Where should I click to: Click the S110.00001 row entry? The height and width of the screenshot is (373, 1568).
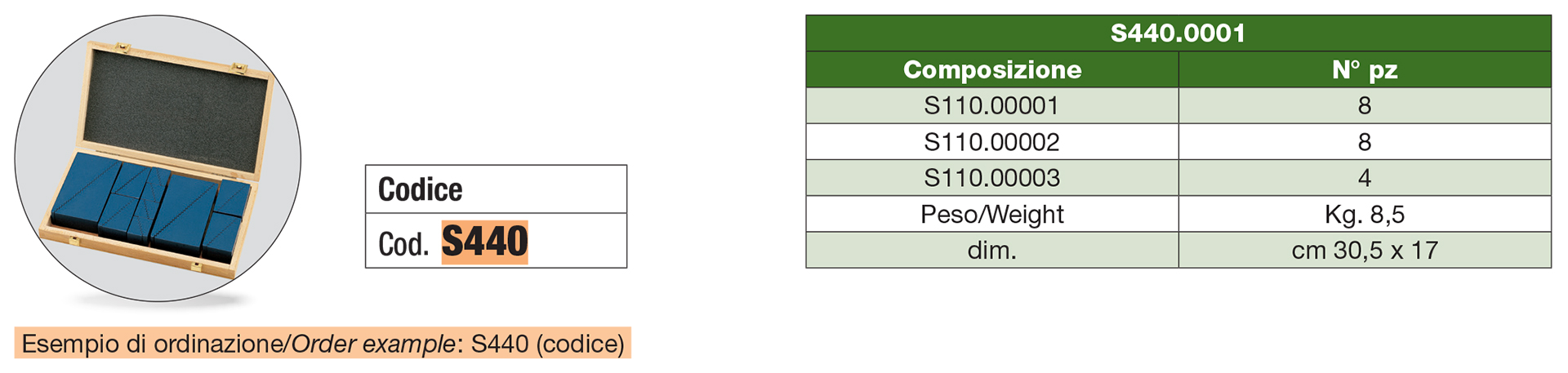pos(992,106)
